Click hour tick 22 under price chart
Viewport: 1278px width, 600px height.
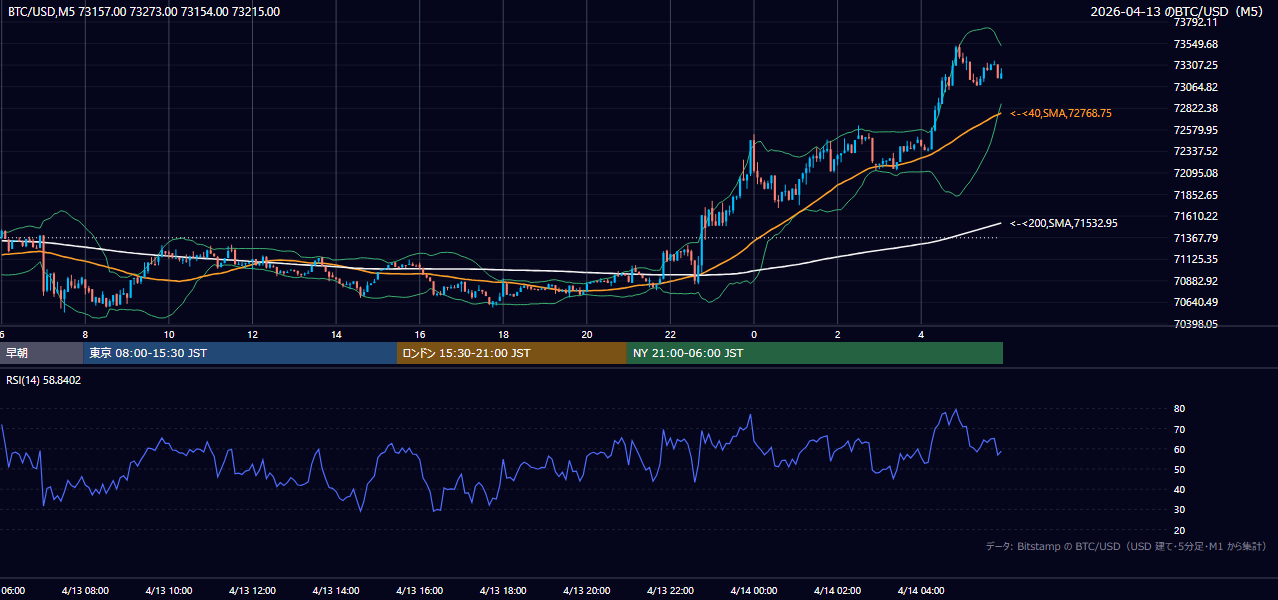pos(670,334)
